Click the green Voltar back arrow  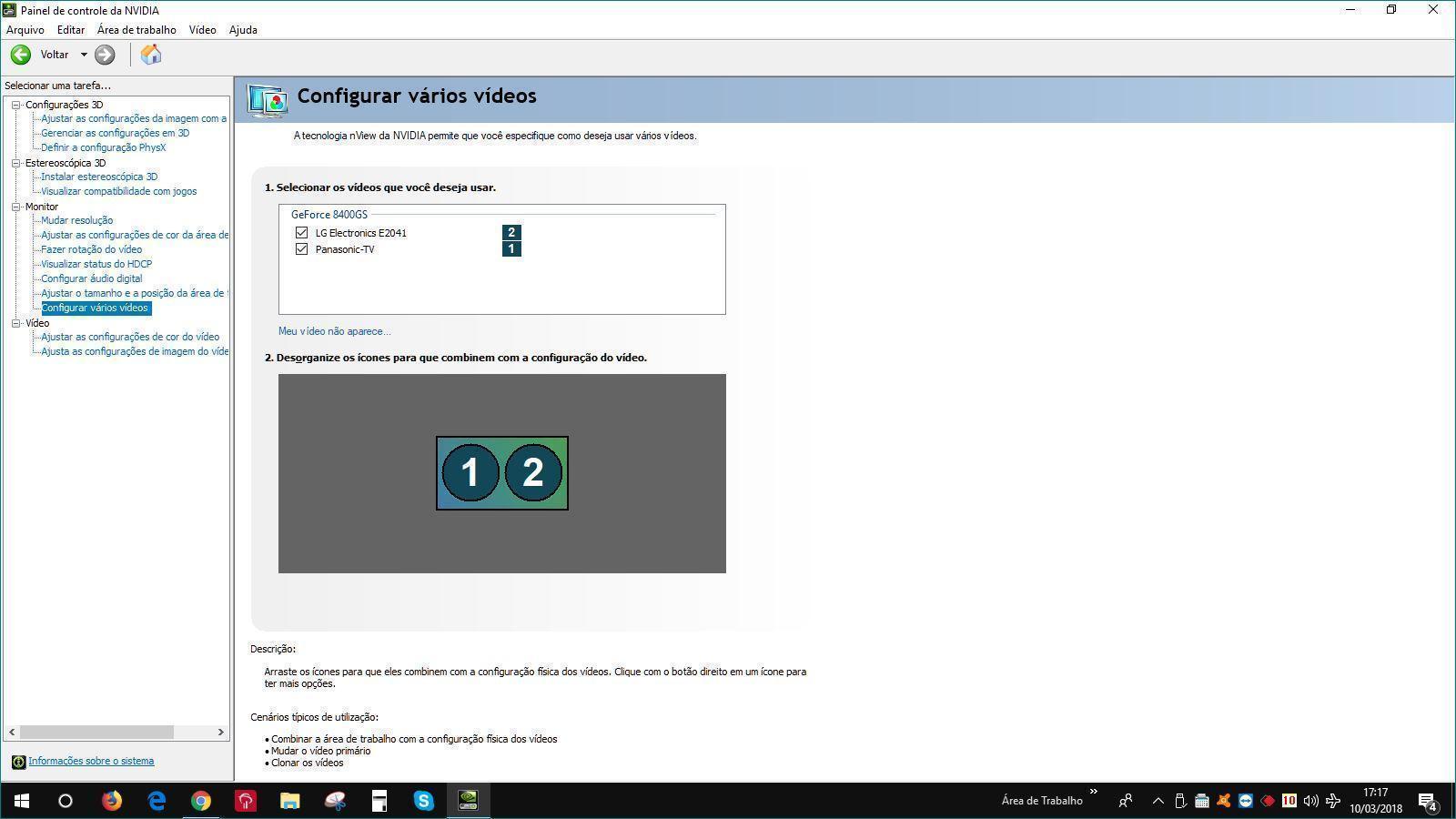click(x=20, y=55)
